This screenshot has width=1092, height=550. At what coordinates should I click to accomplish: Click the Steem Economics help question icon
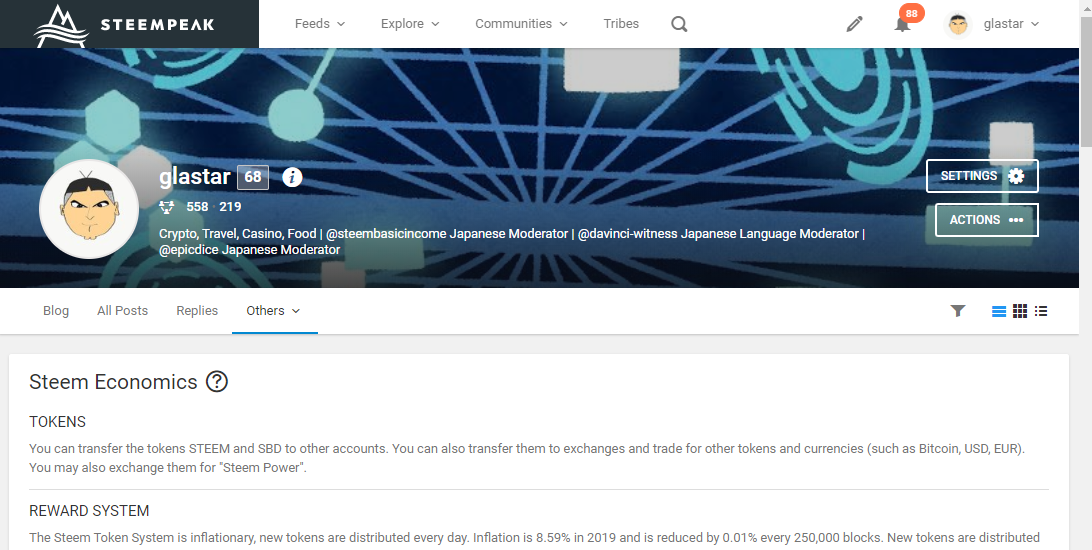coord(217,382)
